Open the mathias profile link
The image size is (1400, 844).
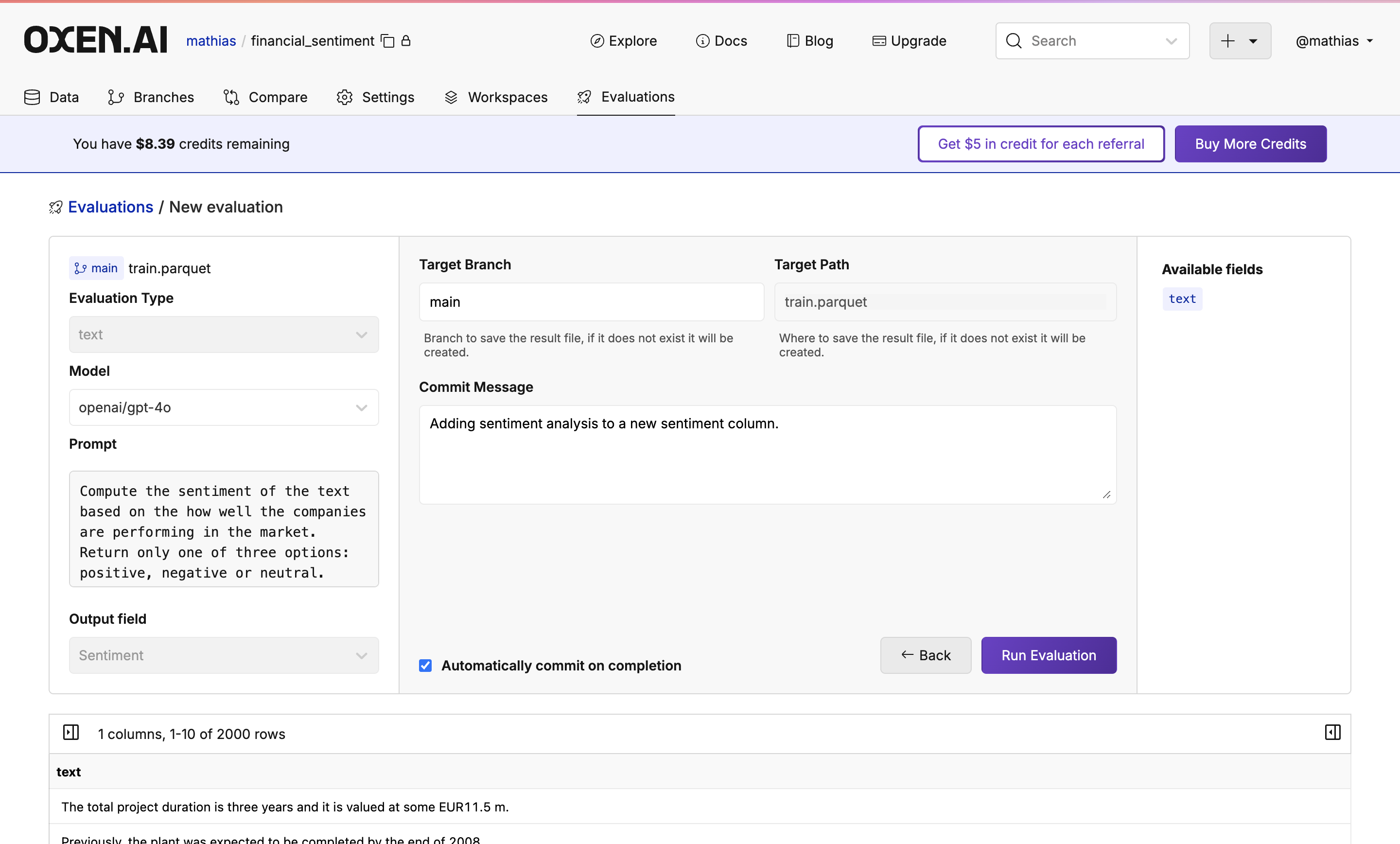(x=211, y=40)
